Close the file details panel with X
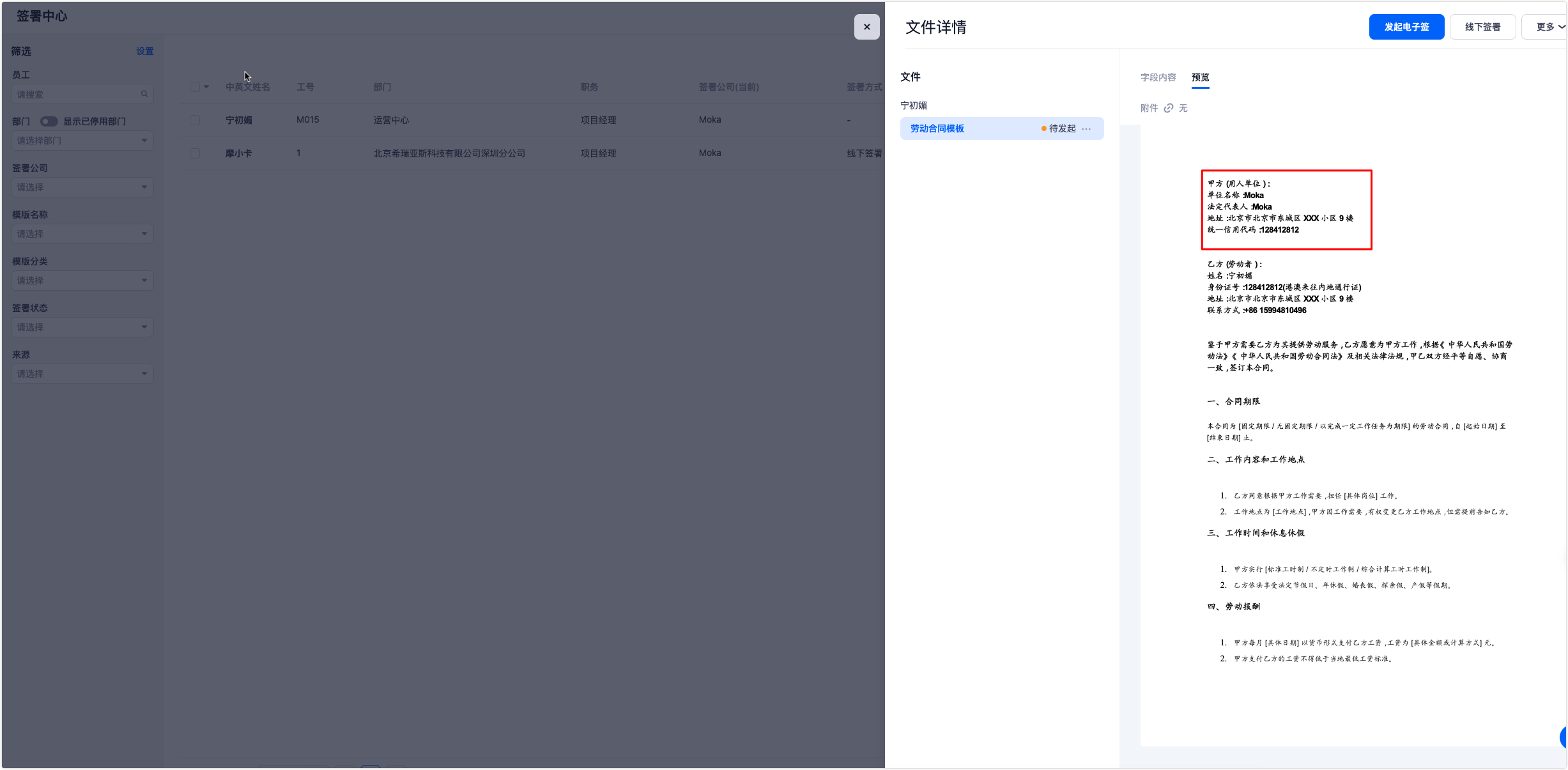This screenshot has height=770, width=1568. tap(866, 27)
